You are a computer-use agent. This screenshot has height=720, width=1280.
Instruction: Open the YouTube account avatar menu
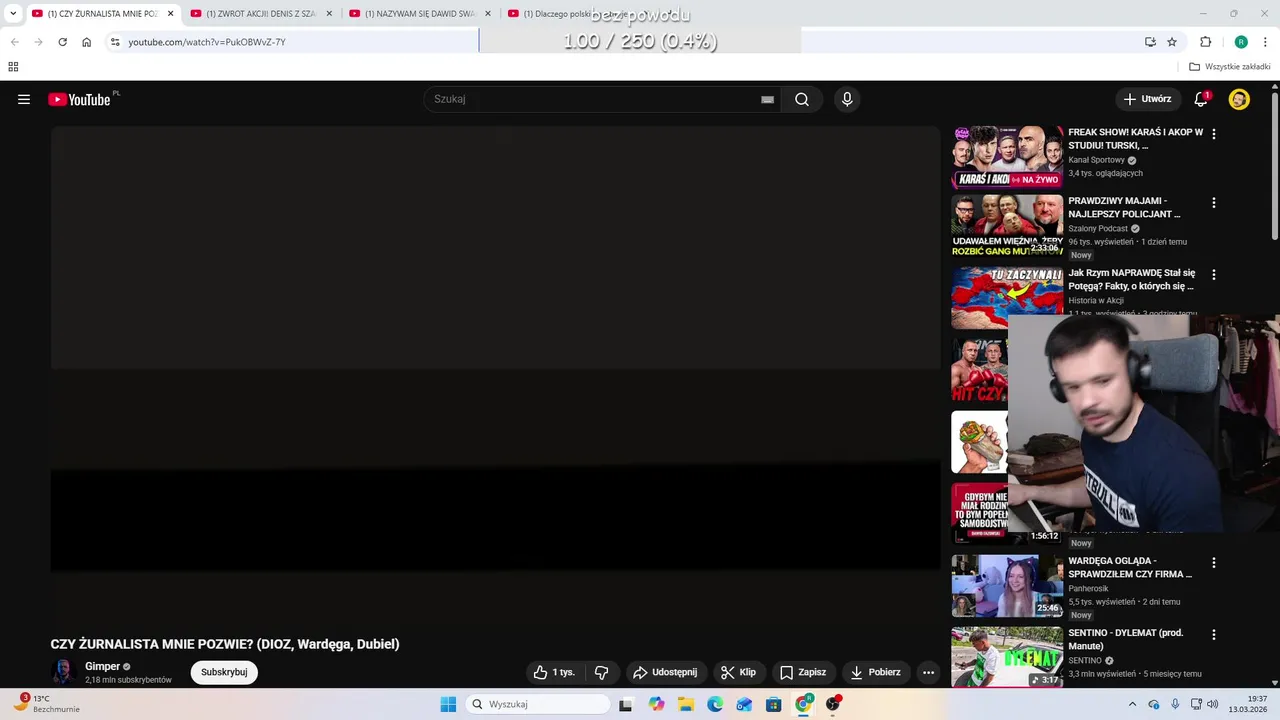coord(1239,99)
